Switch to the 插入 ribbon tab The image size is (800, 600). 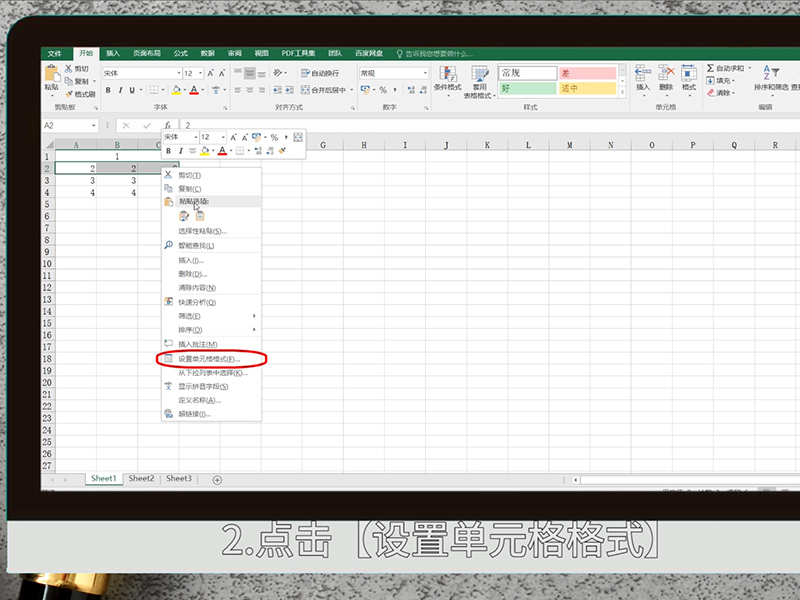(x=113, y=53)
